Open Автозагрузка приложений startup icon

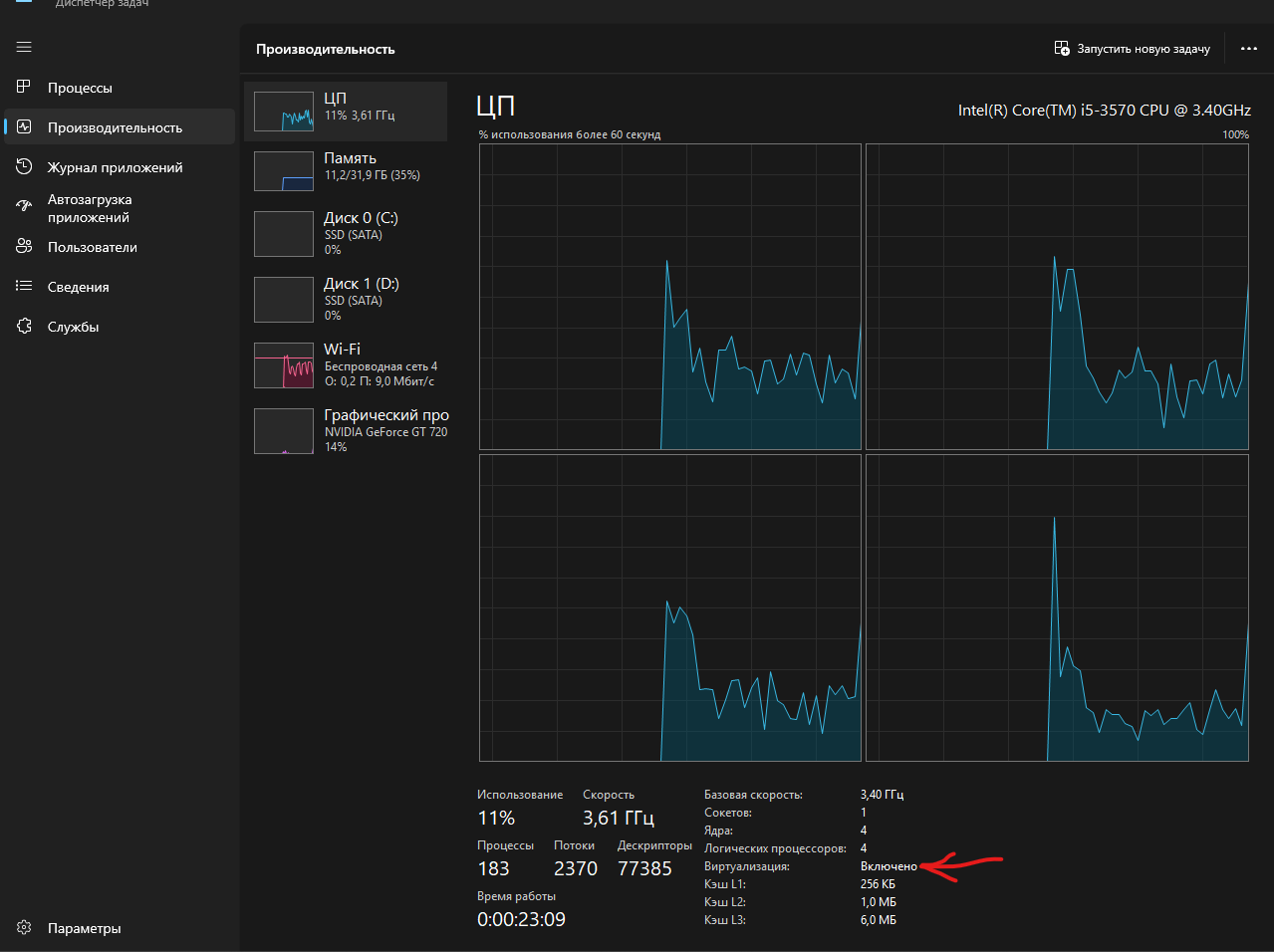(x=24, y=207)
